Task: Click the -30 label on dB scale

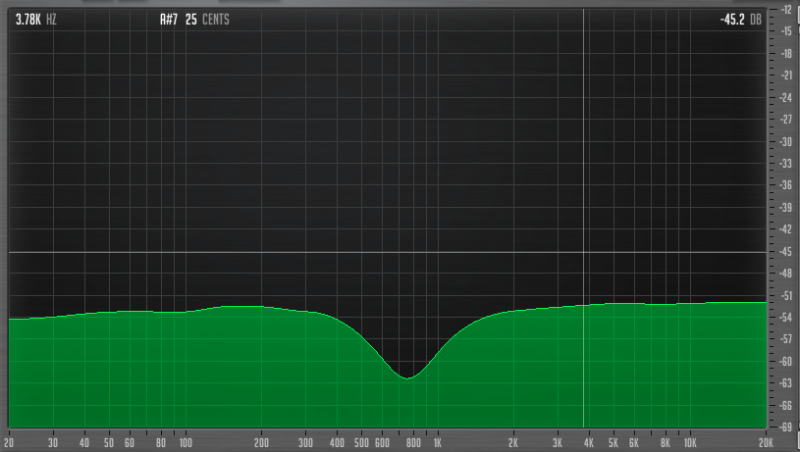Action: (x=786, y=142)
